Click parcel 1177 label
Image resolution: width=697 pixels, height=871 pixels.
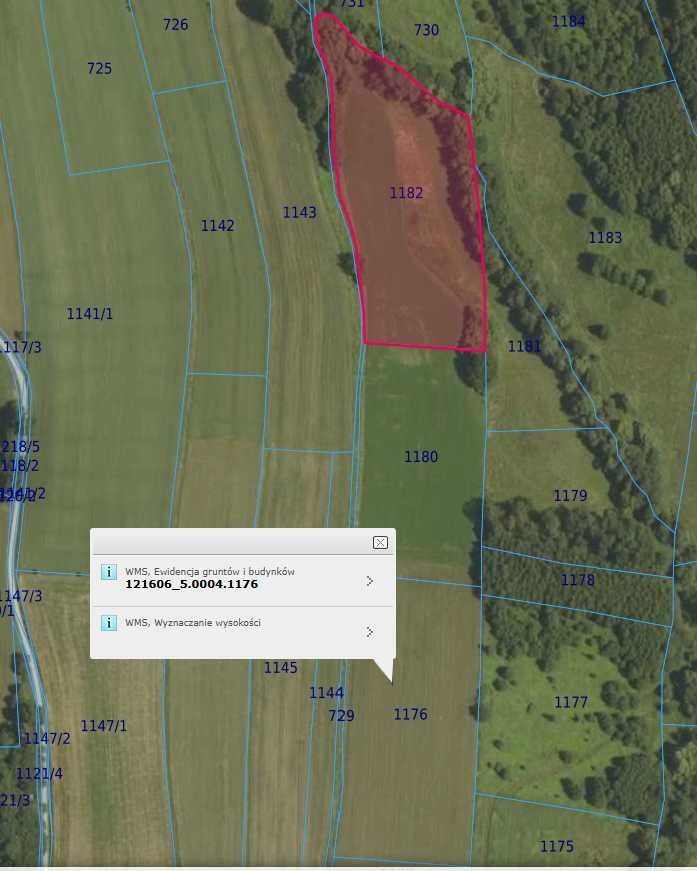click(571, 702)
